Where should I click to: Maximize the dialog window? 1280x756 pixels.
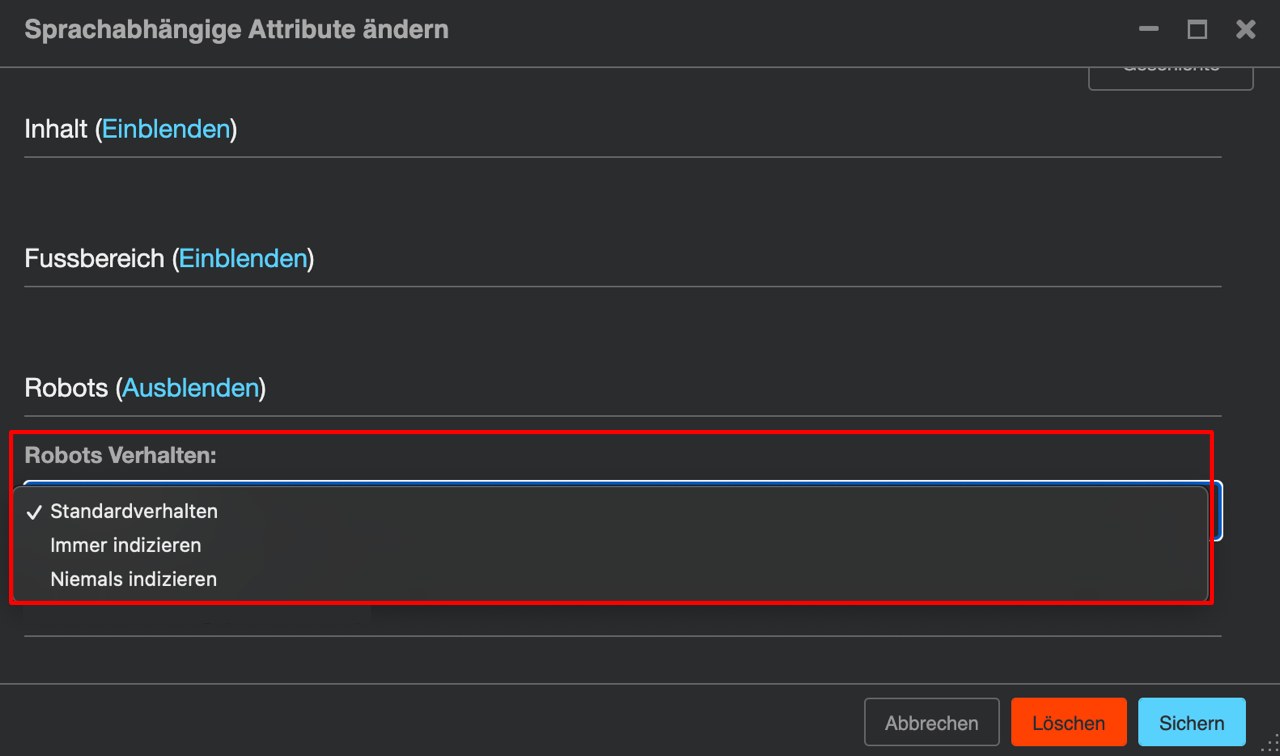tap(1197, 30)
